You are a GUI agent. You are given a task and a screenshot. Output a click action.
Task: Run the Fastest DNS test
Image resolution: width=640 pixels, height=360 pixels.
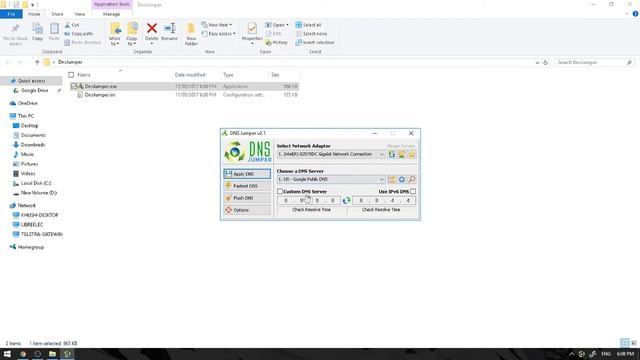[247, 186]
